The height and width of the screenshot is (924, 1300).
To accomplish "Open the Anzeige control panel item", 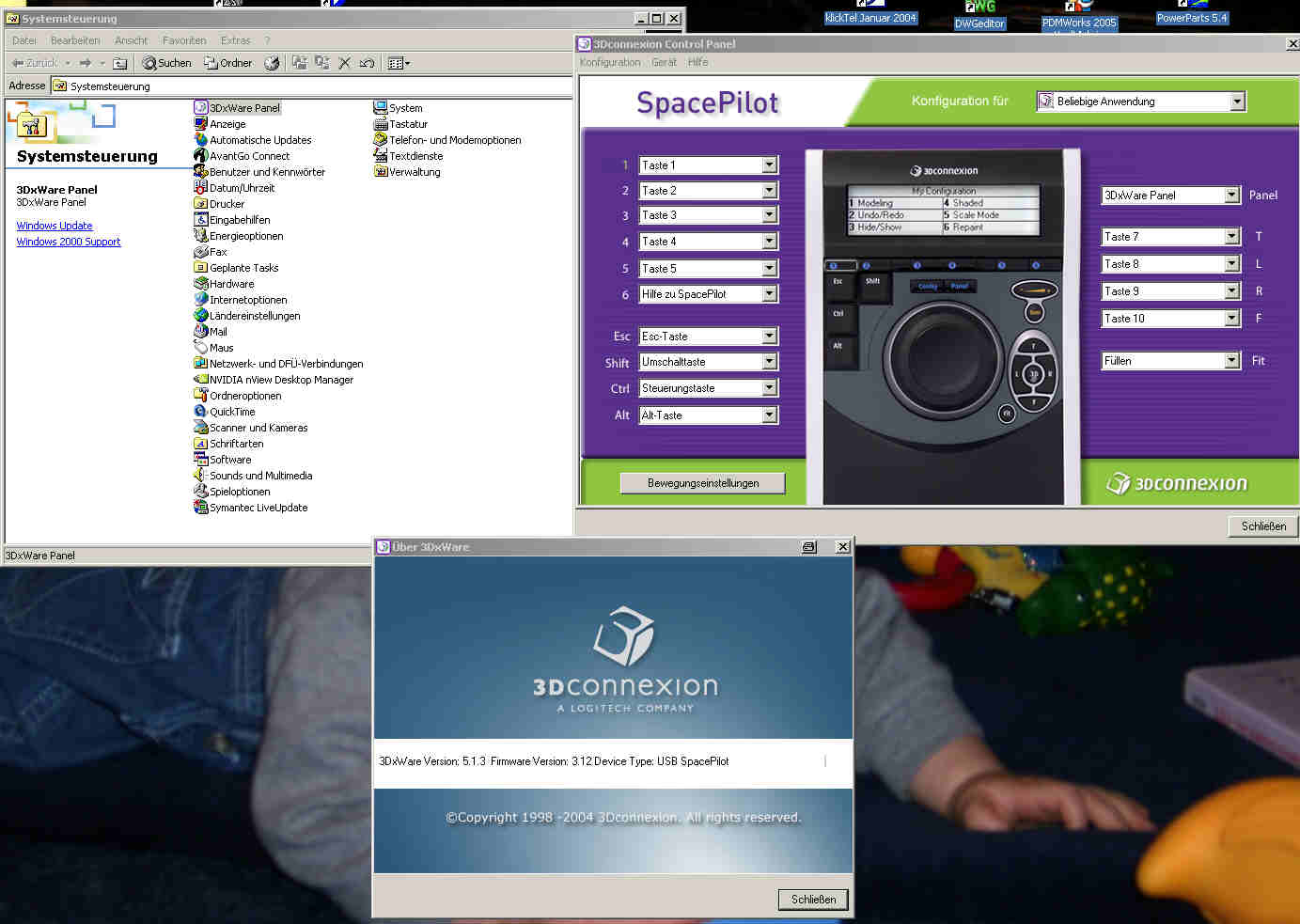I will click(x=220, y=124).
